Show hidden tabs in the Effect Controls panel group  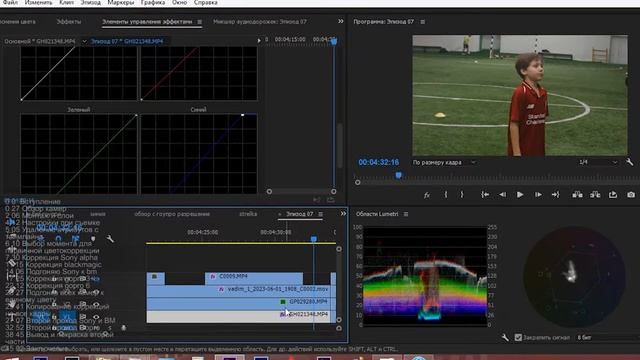click(x=341, y=21)
